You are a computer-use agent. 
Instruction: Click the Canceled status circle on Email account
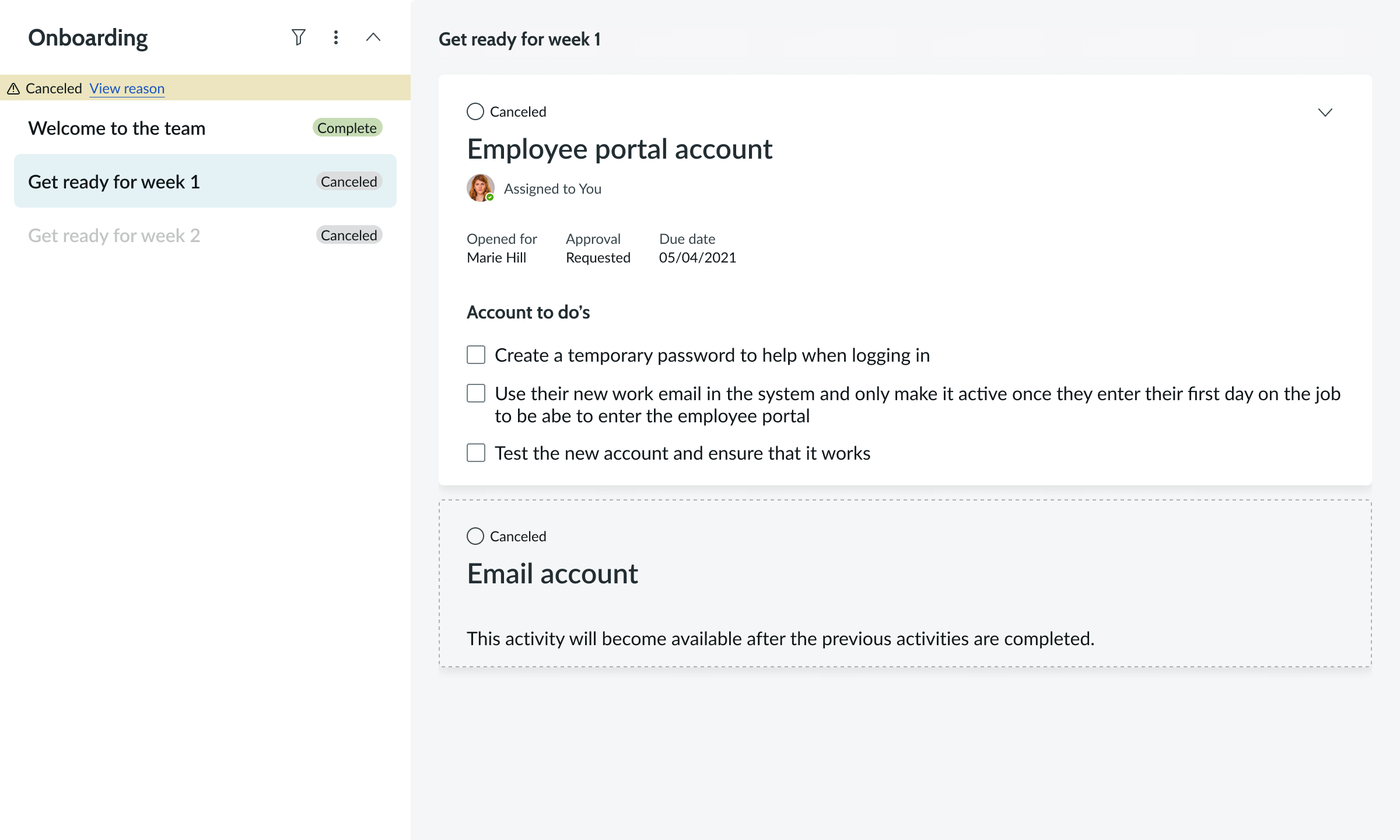tap(475, 536)
